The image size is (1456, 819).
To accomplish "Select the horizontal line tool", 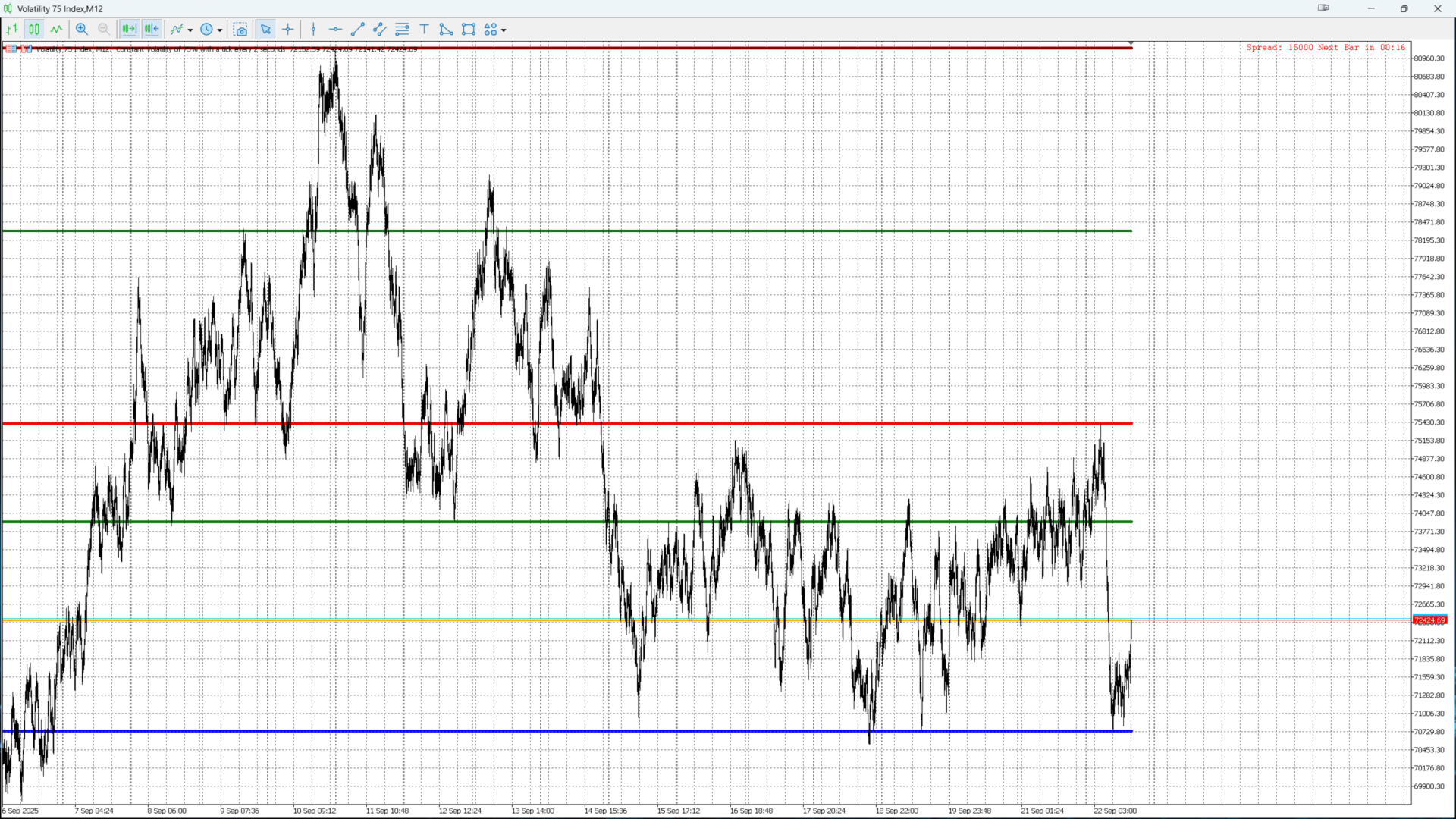I will click(x=335, y=30).
